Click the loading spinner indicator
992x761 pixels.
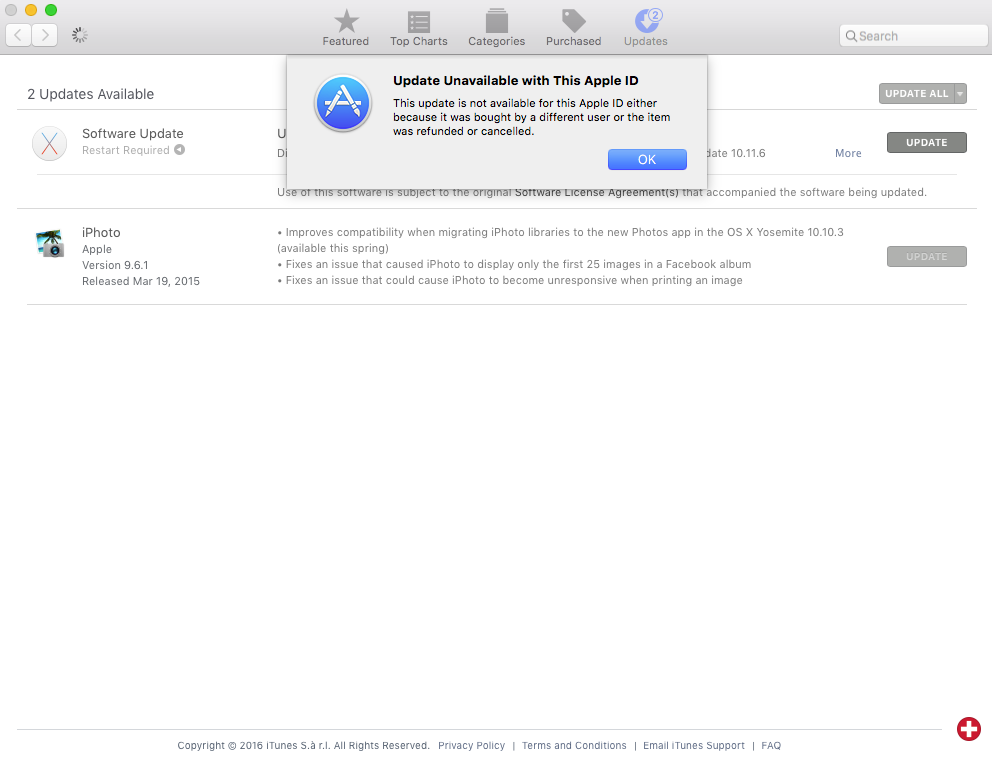pos(79,35)
